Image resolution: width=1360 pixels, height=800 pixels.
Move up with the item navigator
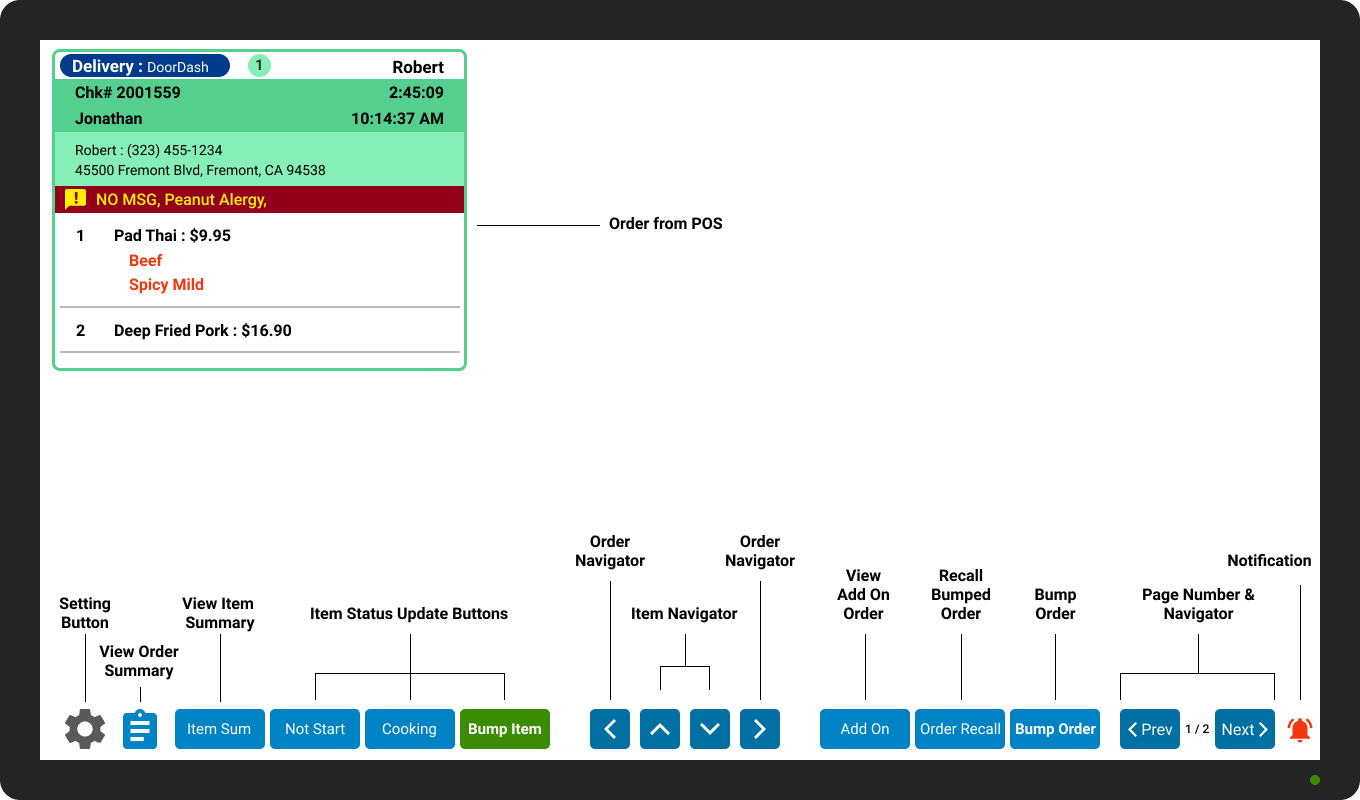click(x=659, y=729)
